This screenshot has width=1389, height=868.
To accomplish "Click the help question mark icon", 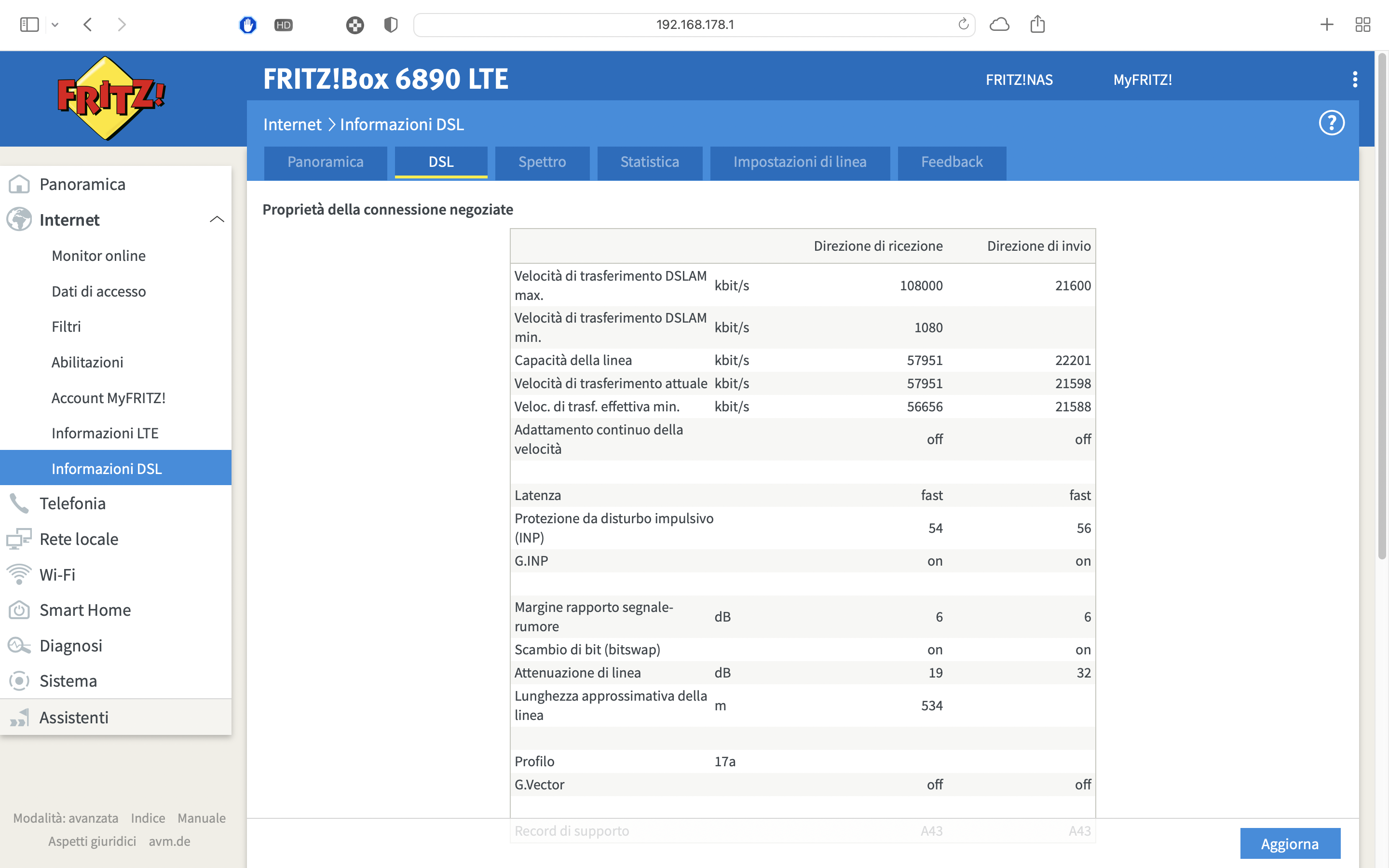I will pyautogui.click(x=1331, y=123).
